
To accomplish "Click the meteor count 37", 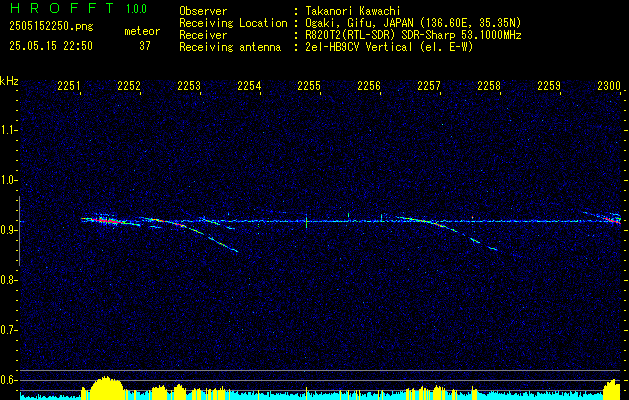I will click(145, 46).
